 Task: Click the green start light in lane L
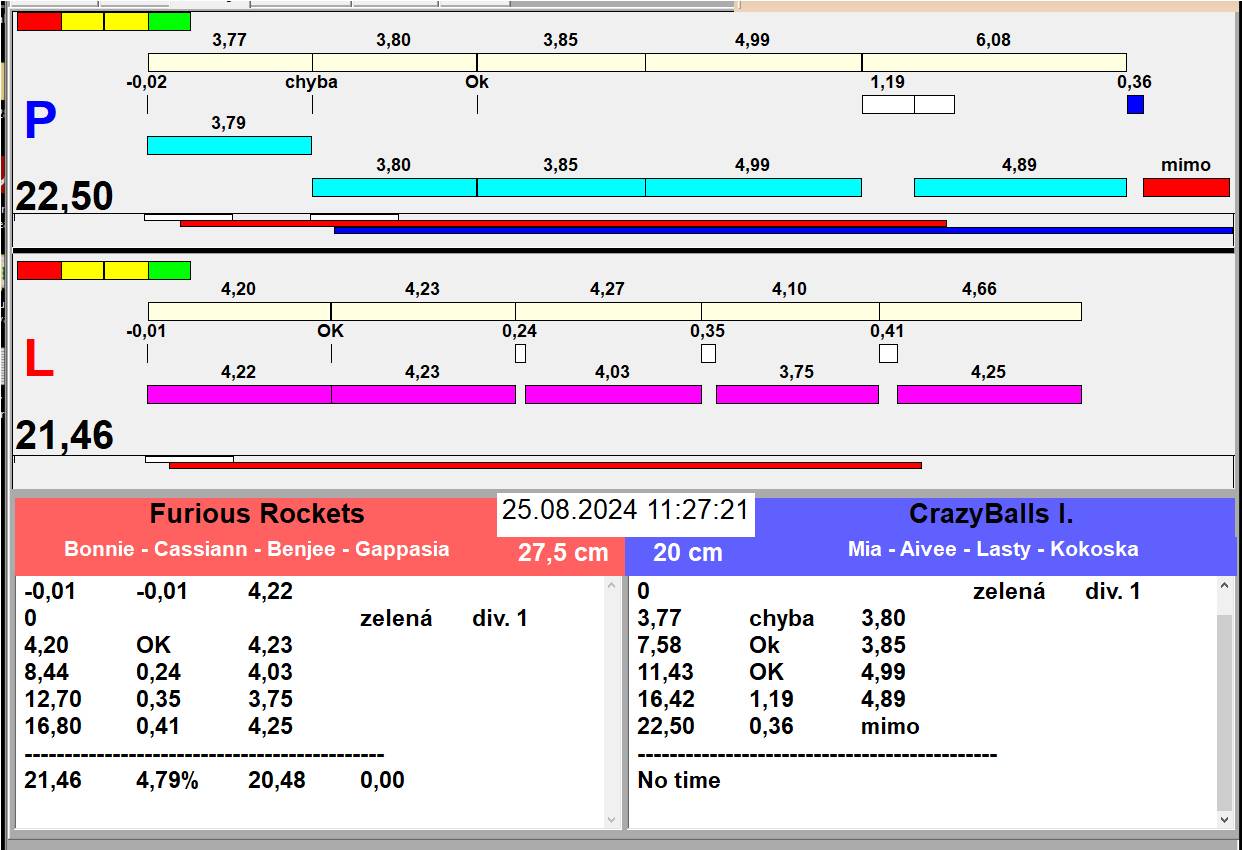click(x=169, y=270)
